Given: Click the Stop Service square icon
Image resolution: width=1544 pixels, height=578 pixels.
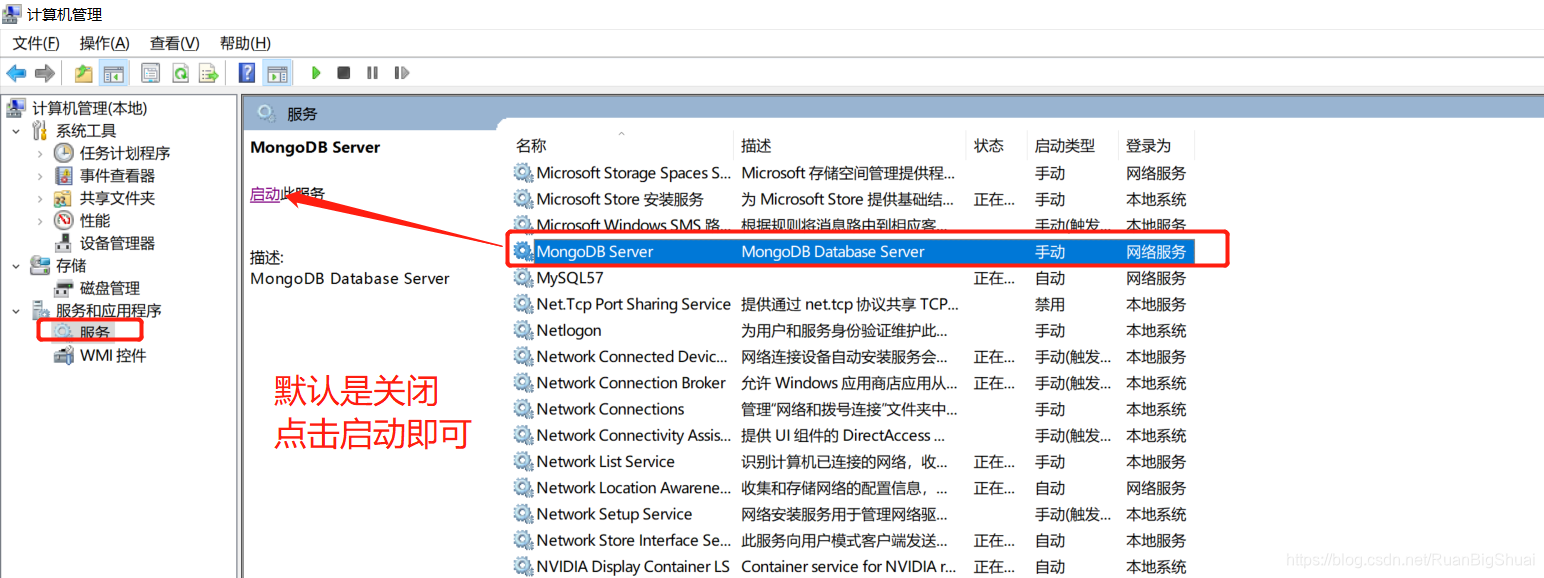Looking at the screenshot, I should tap(344, 73).
